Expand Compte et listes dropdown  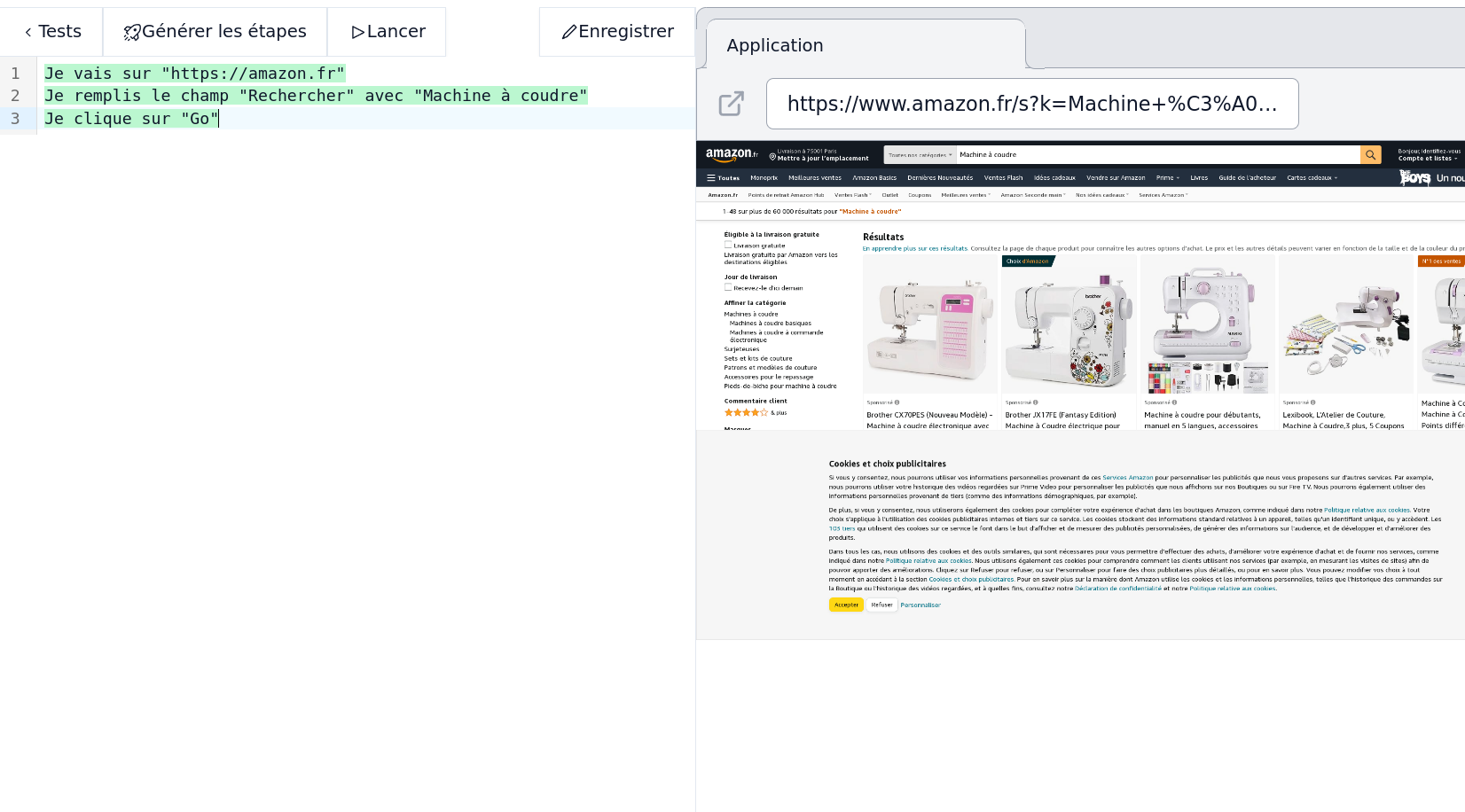(1429, 159)
